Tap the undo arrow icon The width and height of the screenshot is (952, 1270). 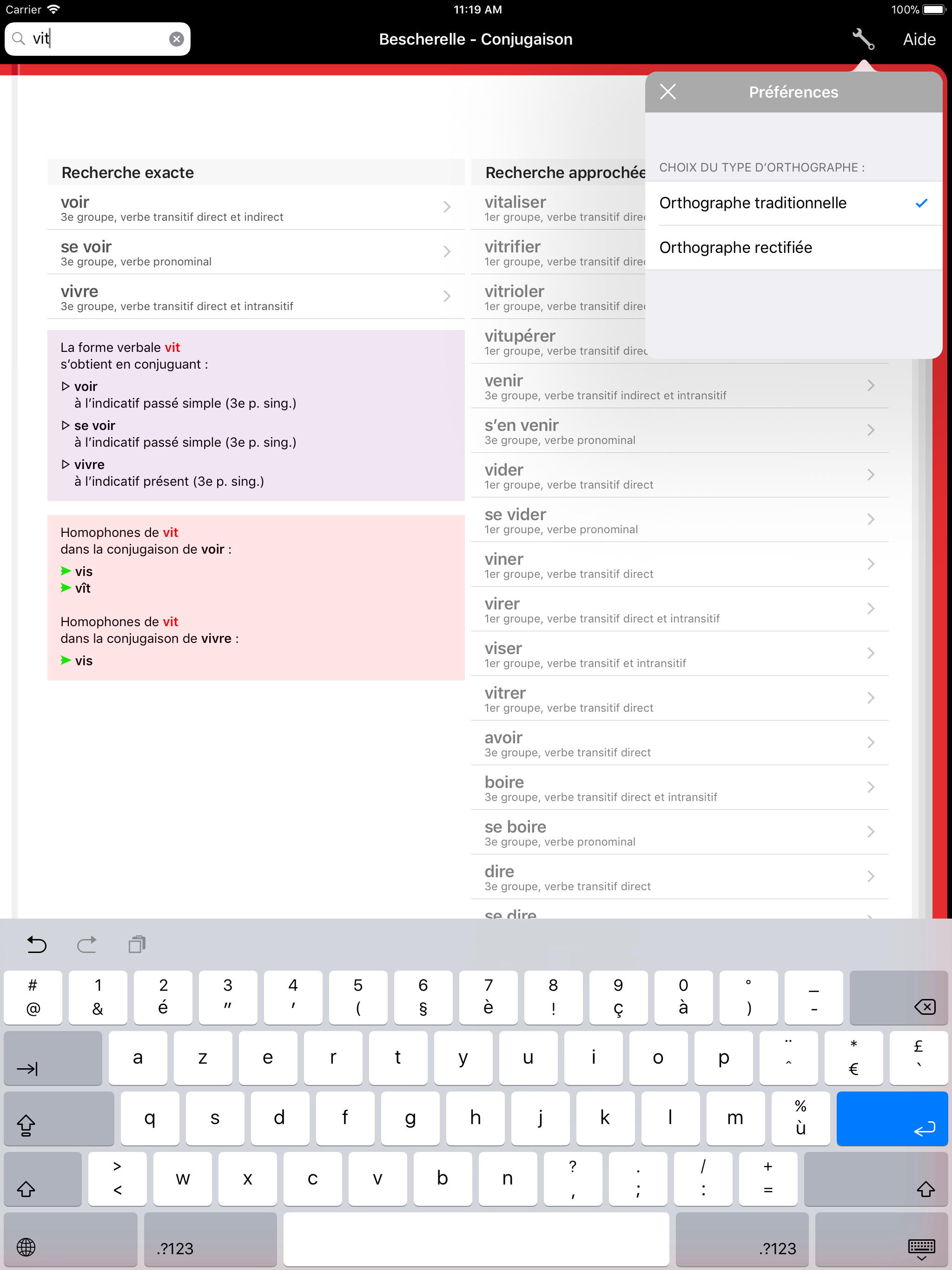click(x=36, y=945)
